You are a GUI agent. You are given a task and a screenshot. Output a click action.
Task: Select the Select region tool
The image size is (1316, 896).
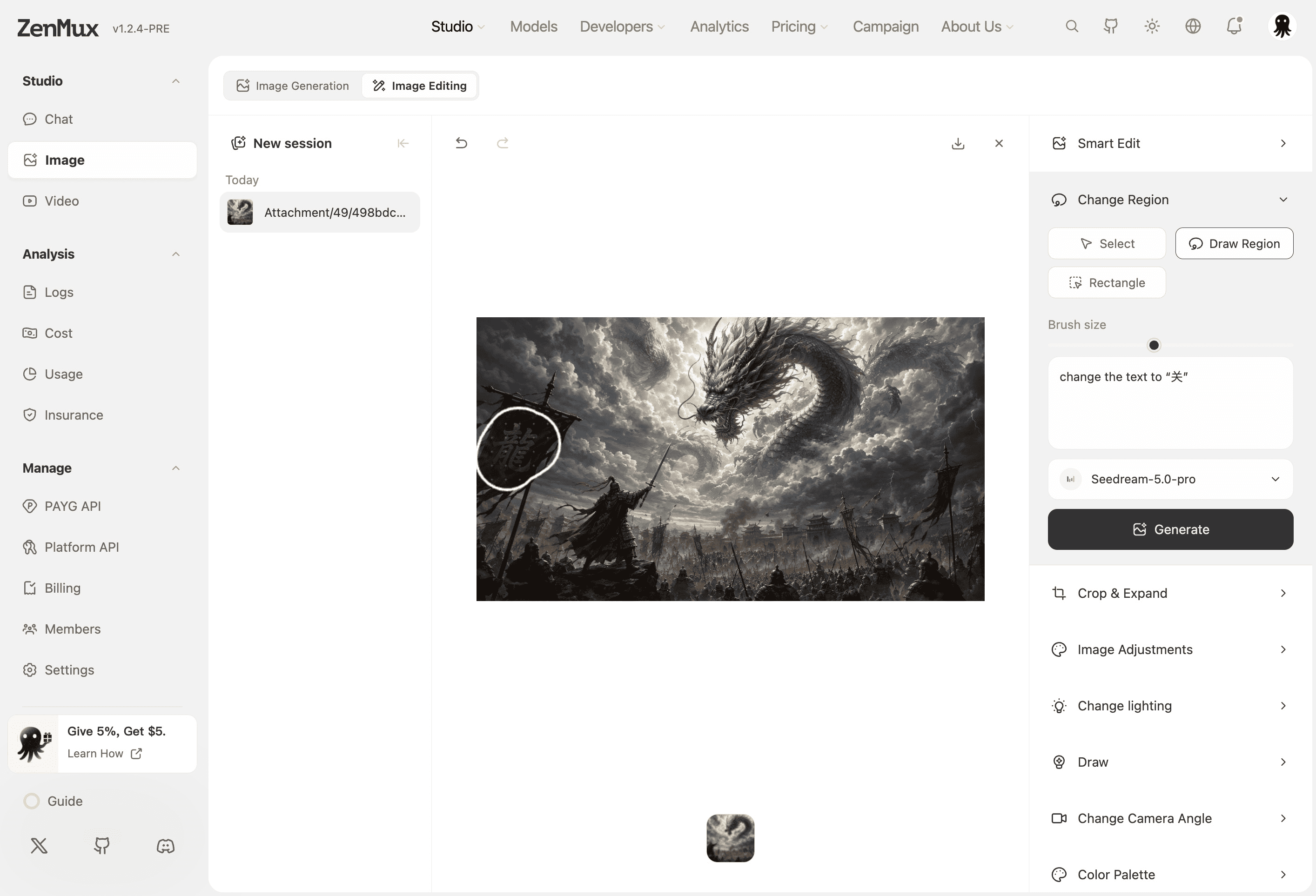click(1107, 243)
